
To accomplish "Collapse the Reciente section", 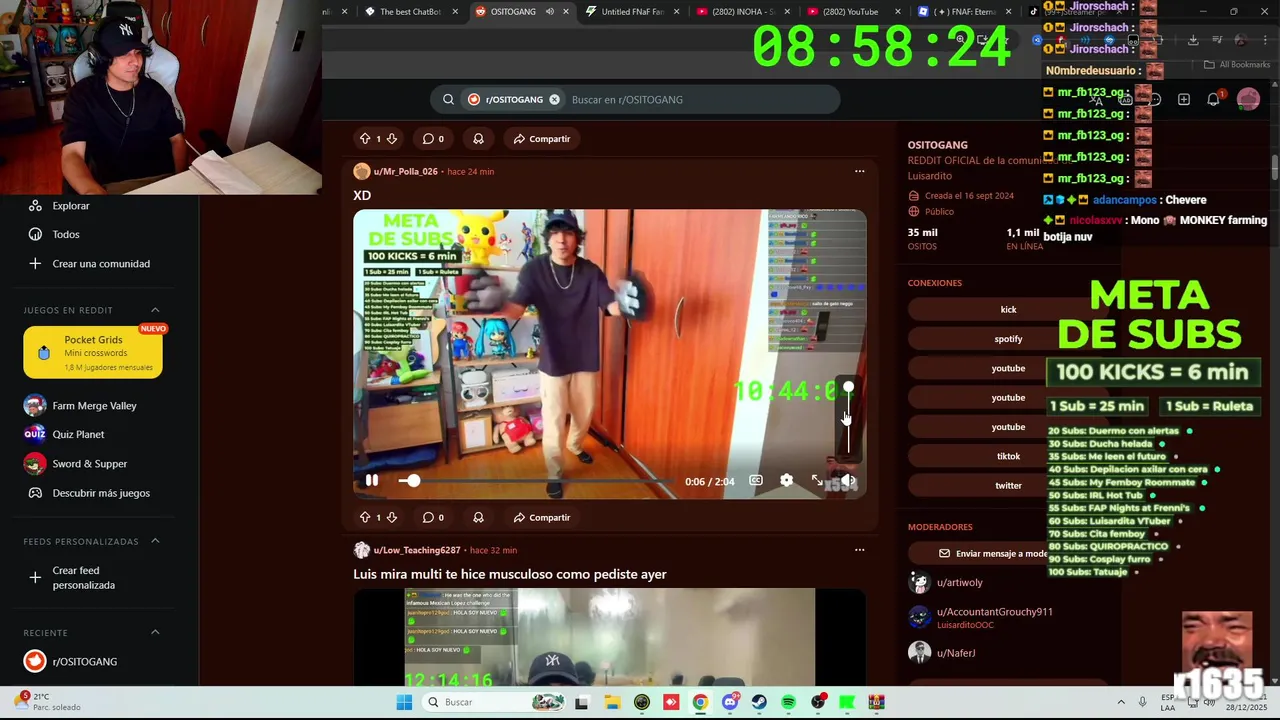I will (155, 632).
